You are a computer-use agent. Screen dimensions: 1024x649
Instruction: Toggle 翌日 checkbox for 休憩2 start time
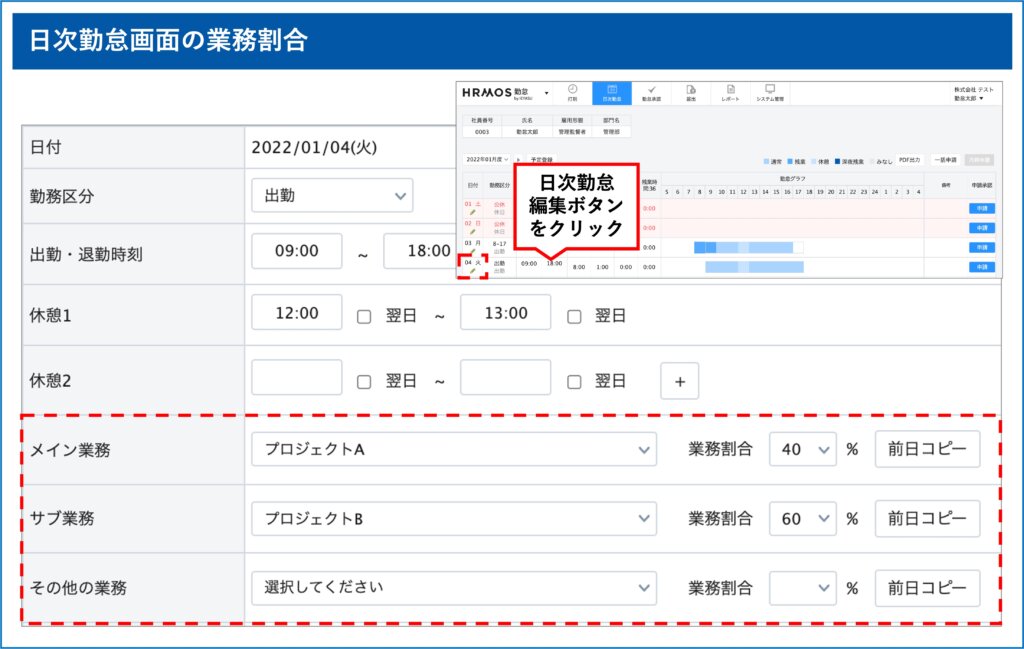[x=364, y=381]
